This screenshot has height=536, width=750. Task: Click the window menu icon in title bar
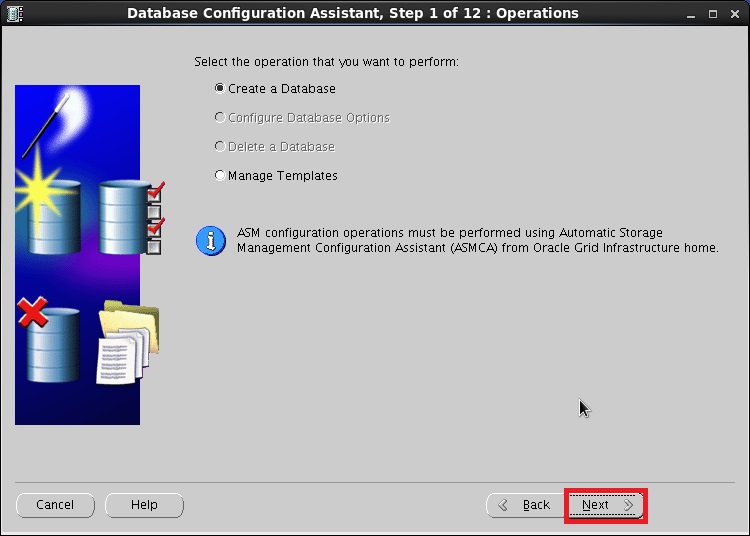click(14, 13)
